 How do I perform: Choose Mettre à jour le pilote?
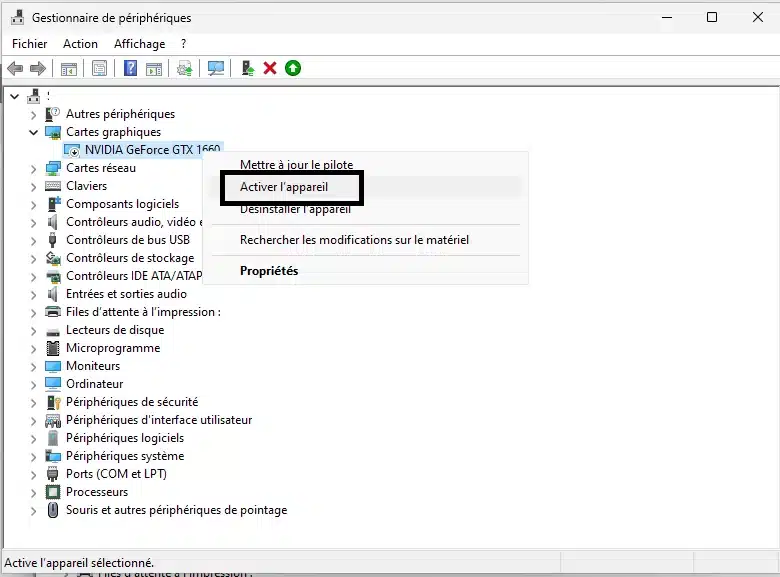[x=296, y=165]
